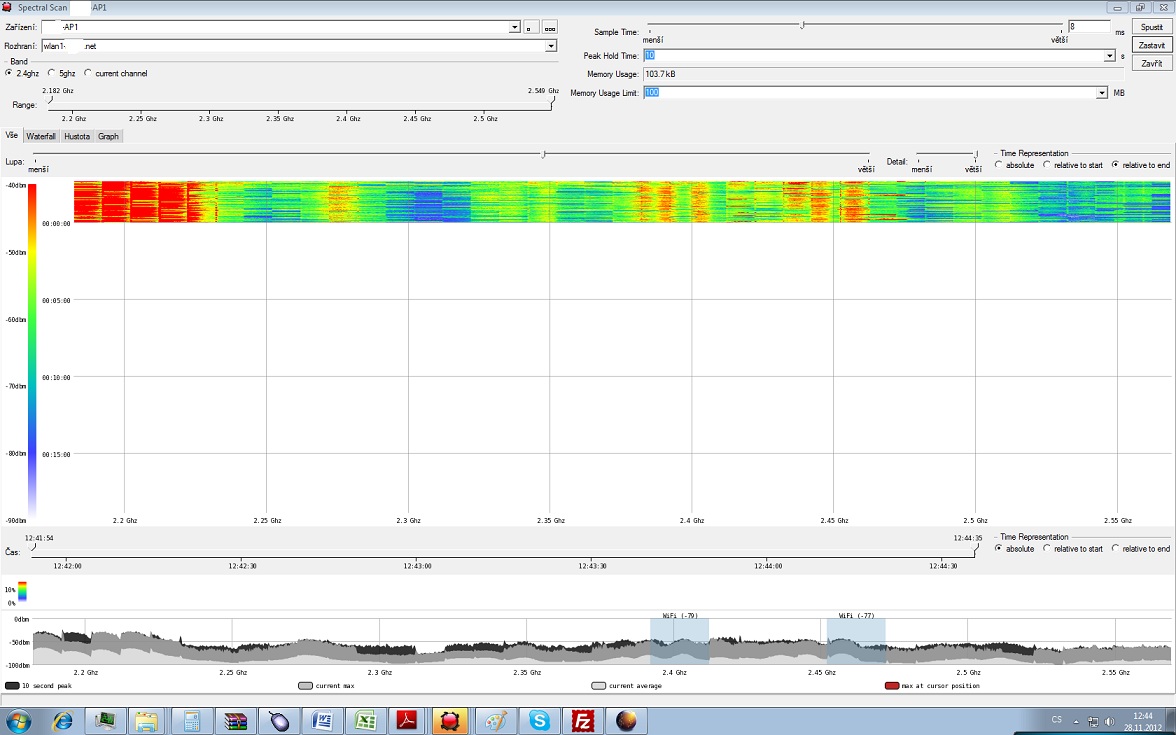Screen dimensions: 1176x735
Task: Click the density percentage color legend
Action: [22, 591]
